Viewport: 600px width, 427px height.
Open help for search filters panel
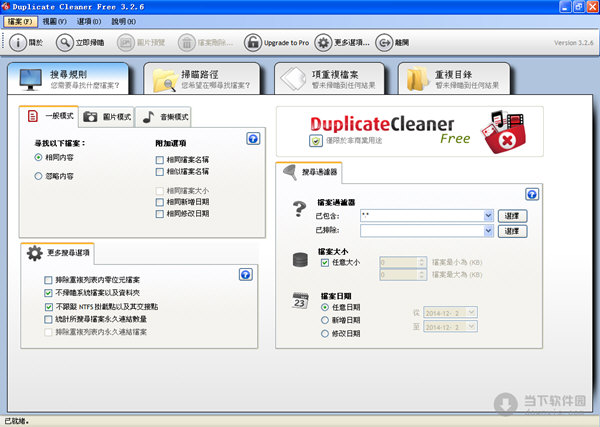pyautogui.click(x=532, y=194)
